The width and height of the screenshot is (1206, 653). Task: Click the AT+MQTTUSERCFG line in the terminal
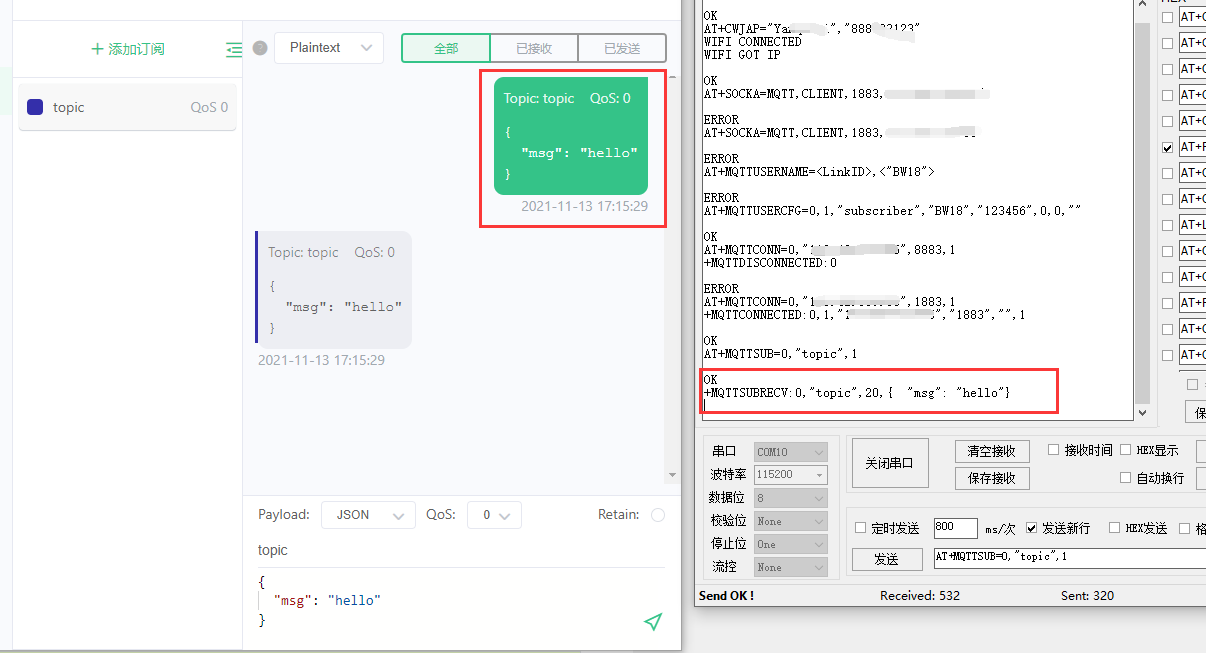pyautogui.click(x=892, y=211)
